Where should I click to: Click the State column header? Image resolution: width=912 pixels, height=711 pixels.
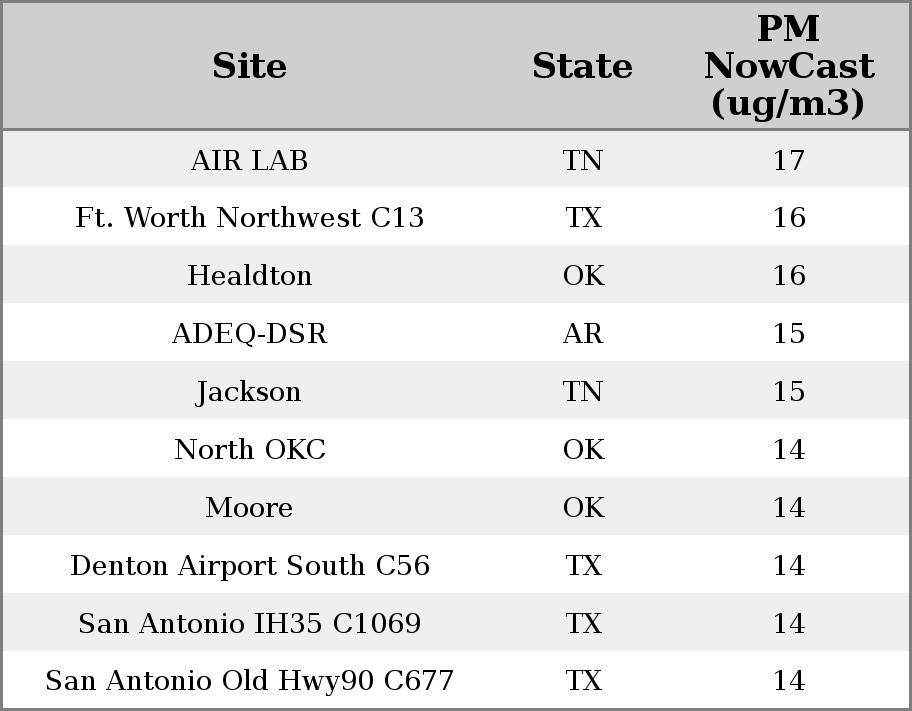[582, 67]
